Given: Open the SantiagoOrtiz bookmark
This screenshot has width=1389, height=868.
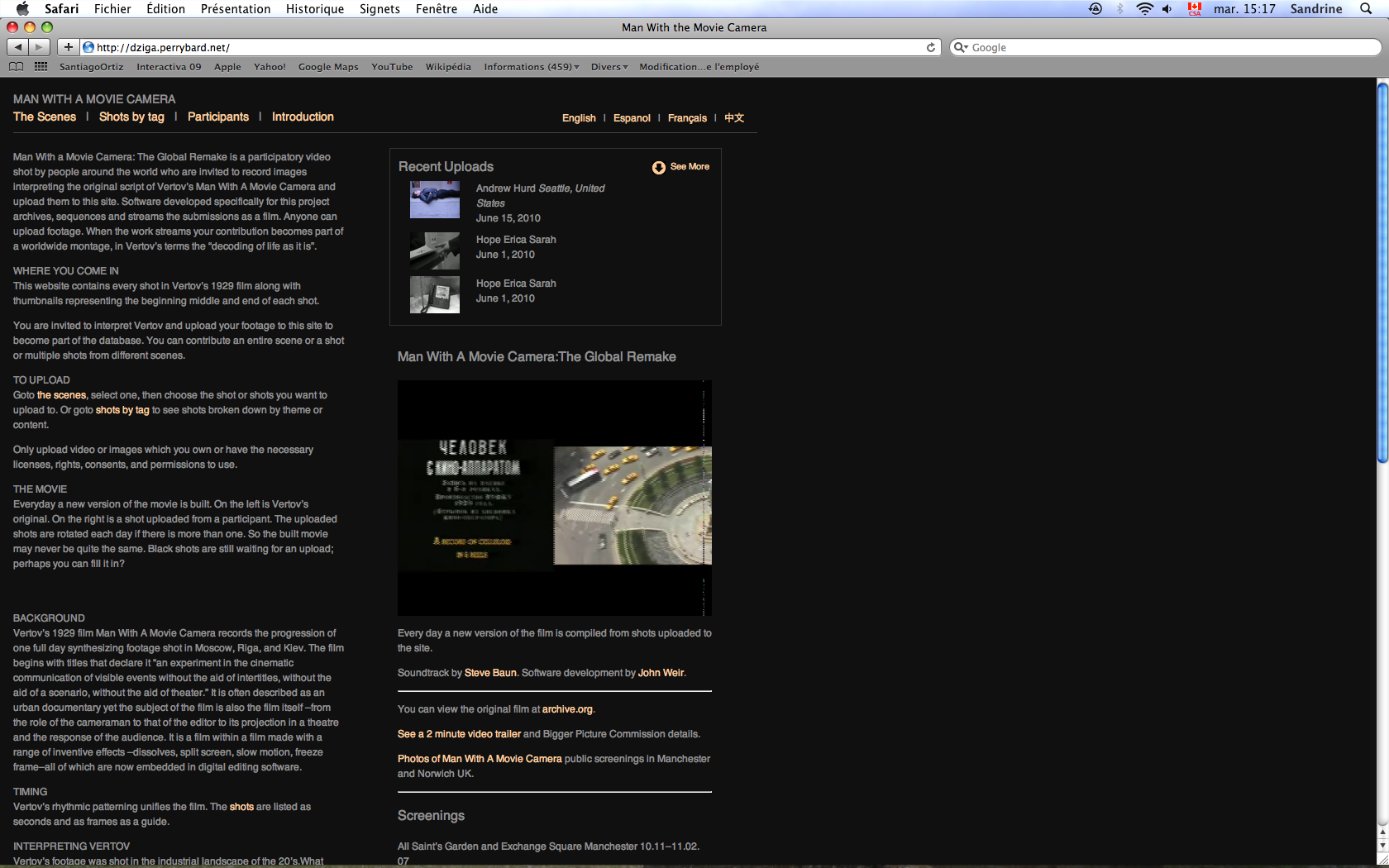Looking at the screenshot, I should tap(91, 67).
